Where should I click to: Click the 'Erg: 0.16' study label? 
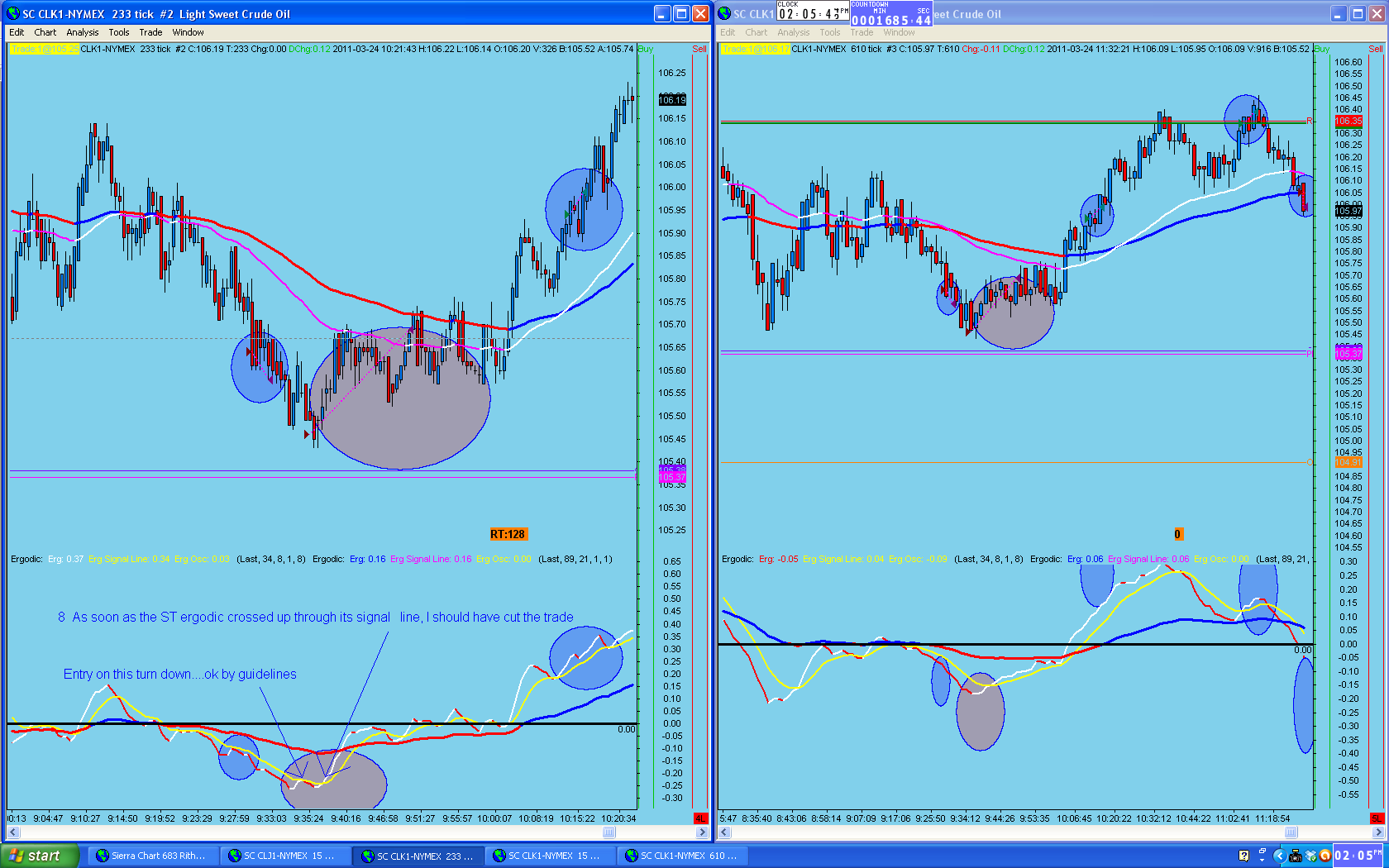click(368, 559)
